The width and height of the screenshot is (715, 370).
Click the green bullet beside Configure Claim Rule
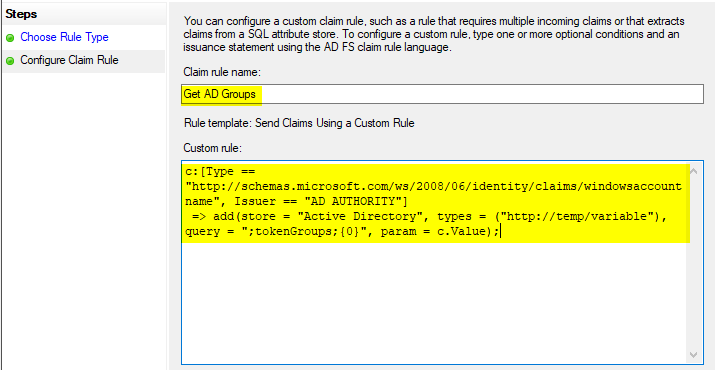(x=10, y=61)
